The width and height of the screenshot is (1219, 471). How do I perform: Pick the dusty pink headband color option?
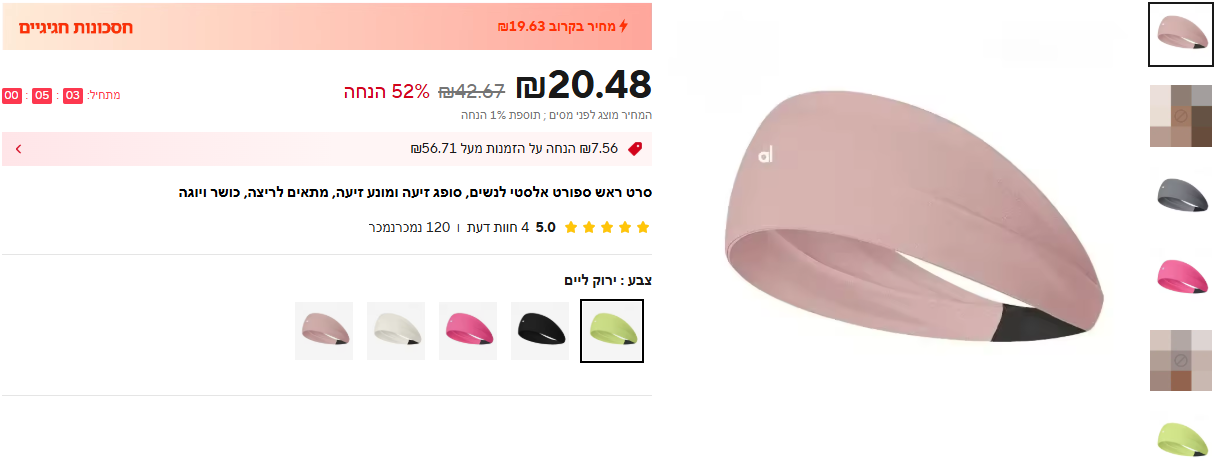tap(324, 331)
